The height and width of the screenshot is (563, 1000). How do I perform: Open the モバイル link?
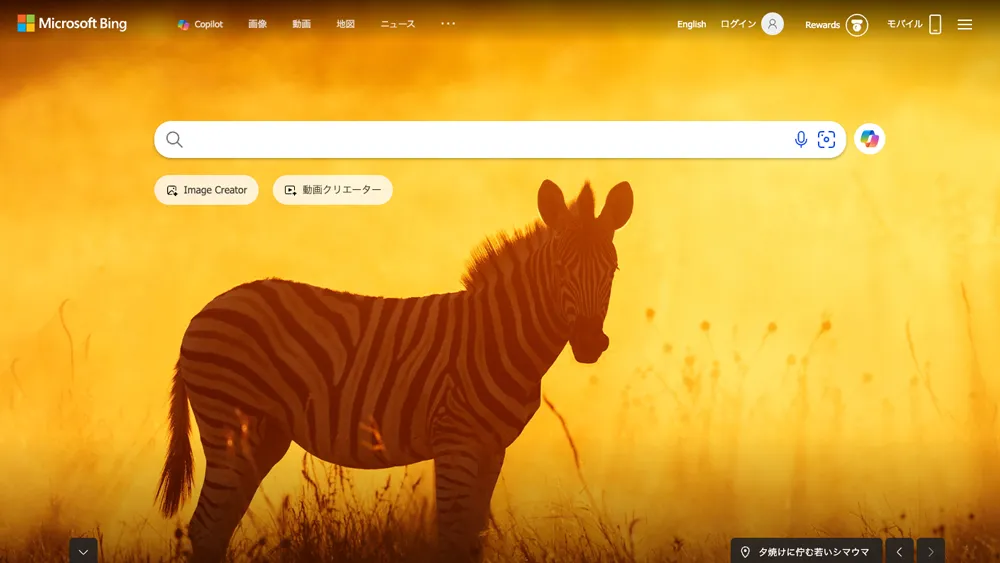[904, 24]
